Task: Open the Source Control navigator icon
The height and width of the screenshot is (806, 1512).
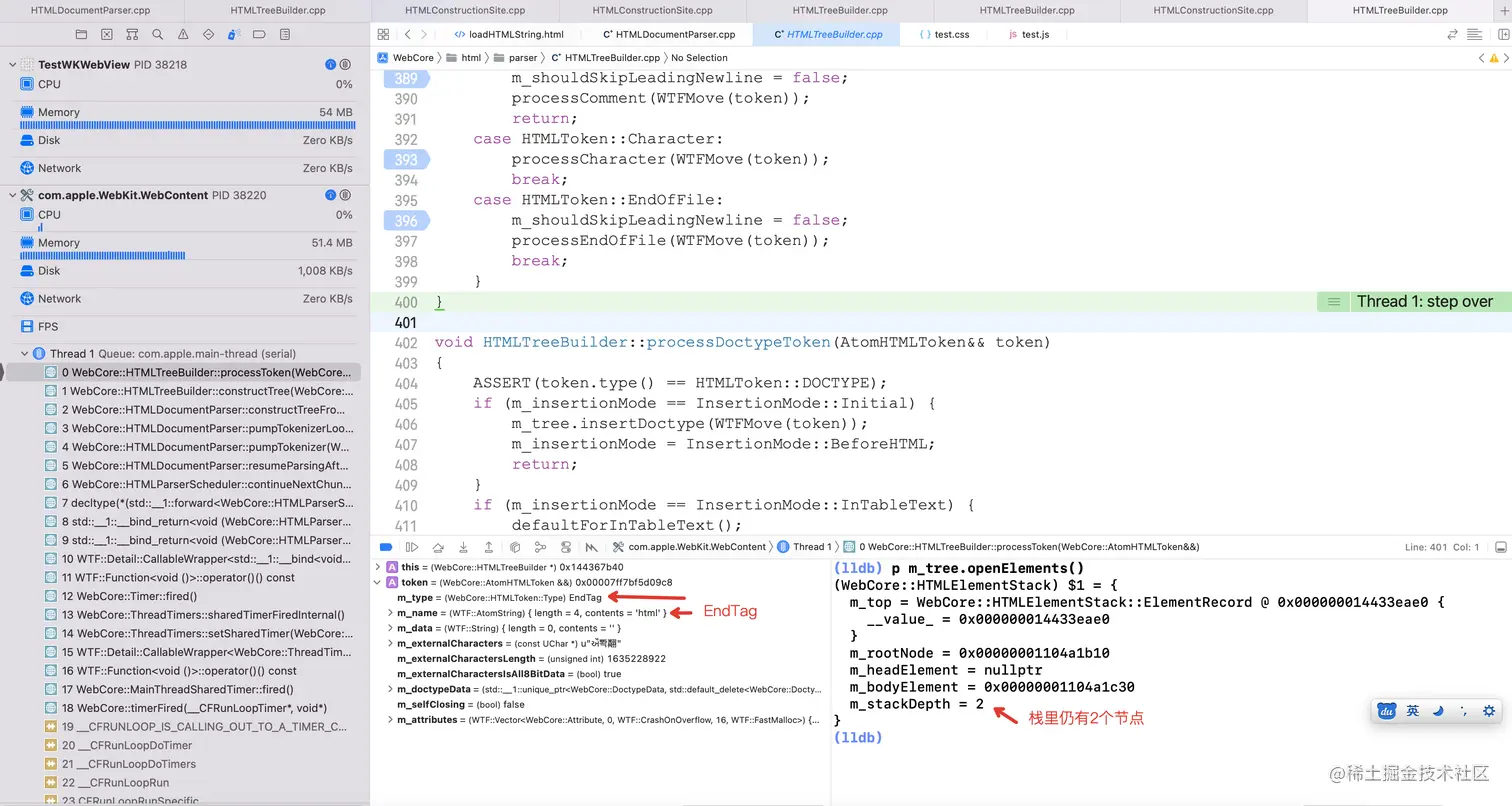Action: click(x=107, y=34)
